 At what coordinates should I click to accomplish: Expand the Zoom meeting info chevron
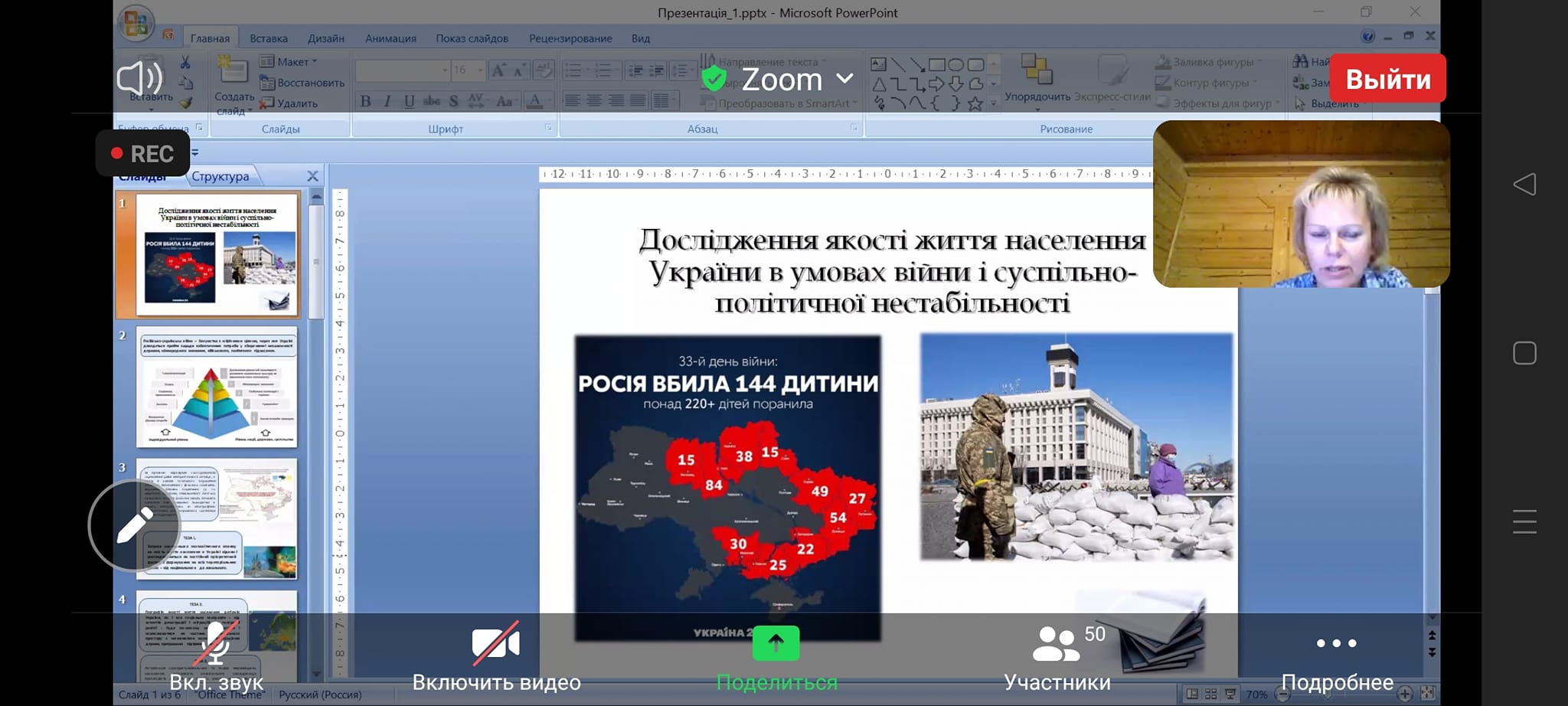(844, 78)
